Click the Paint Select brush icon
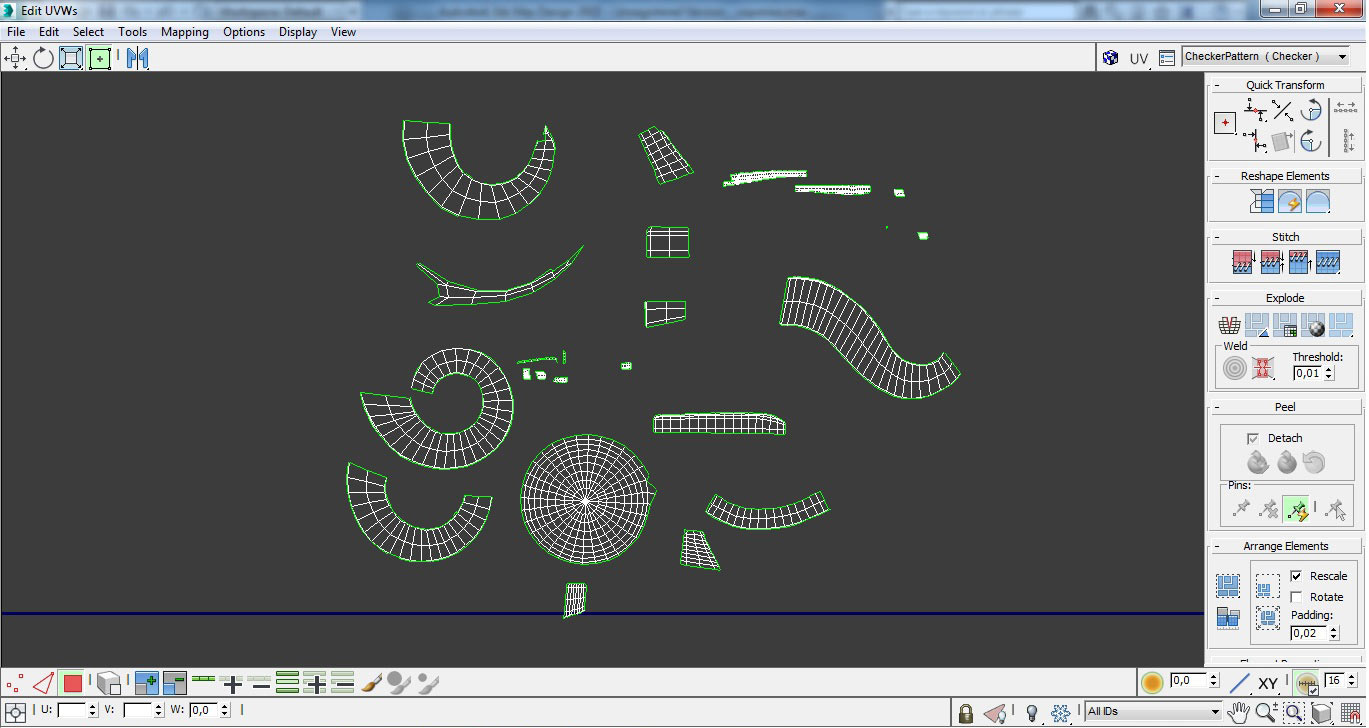This screenshot has height=728, width=1369. pyautogui.click(x=370, y=684)
